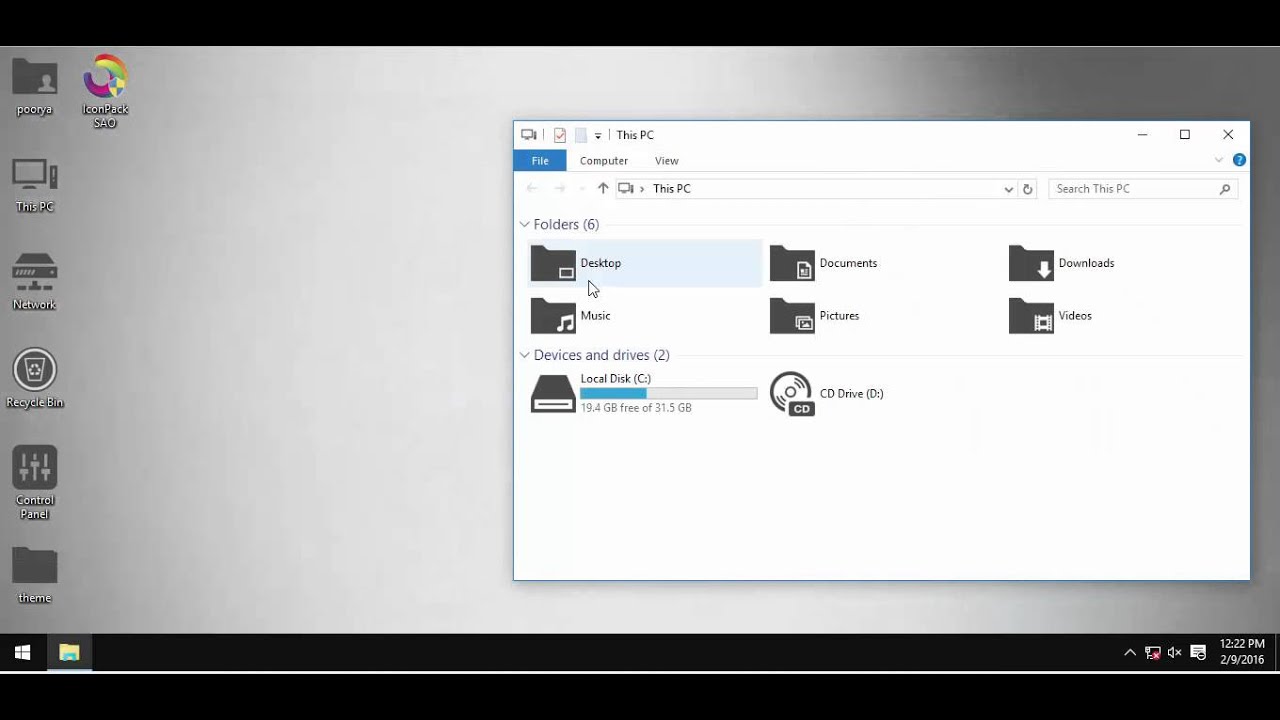This screenshot has width=1280, height=720.
Task: Open the Videos folder
Action: [1074, 315]
